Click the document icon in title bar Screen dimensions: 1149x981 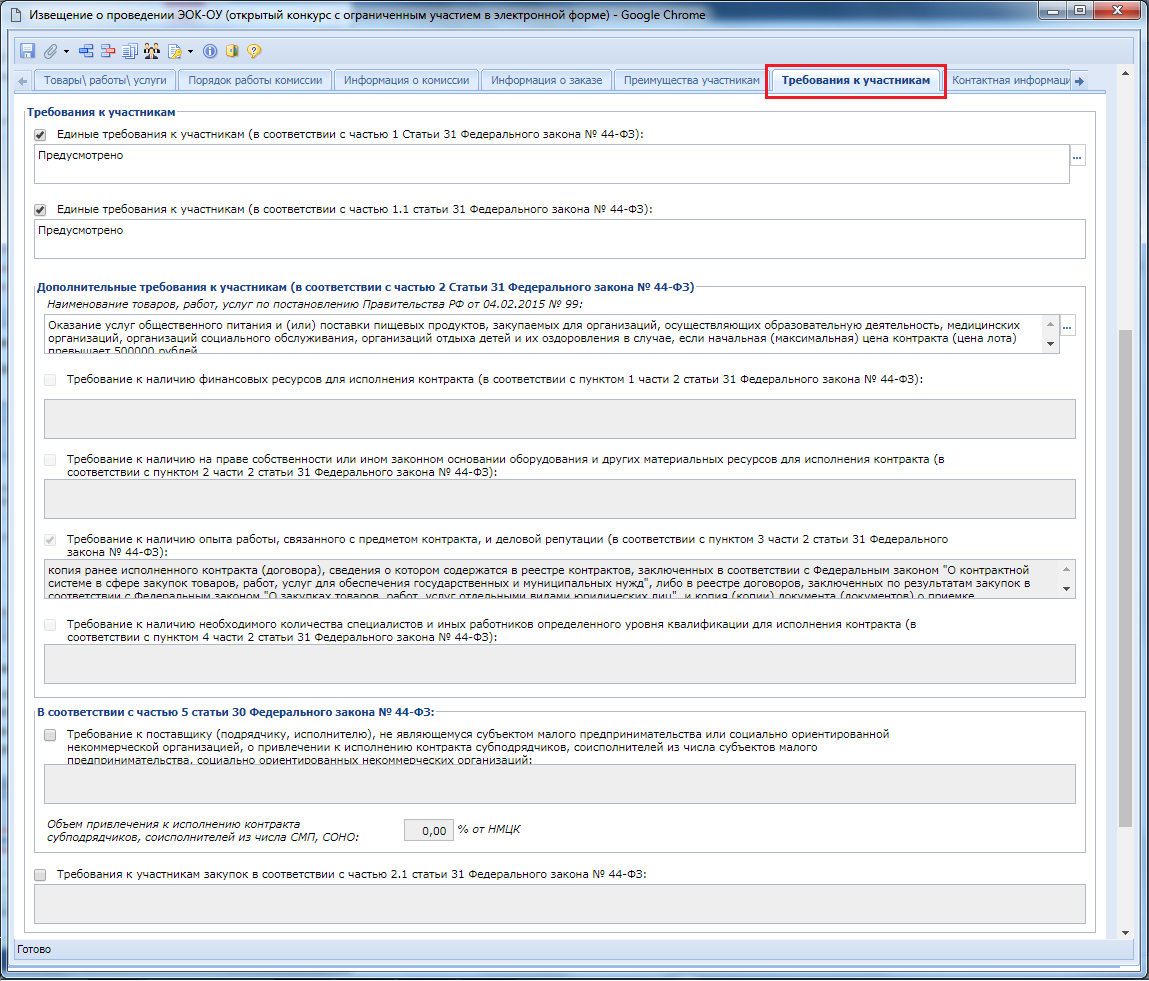(15, 15)
